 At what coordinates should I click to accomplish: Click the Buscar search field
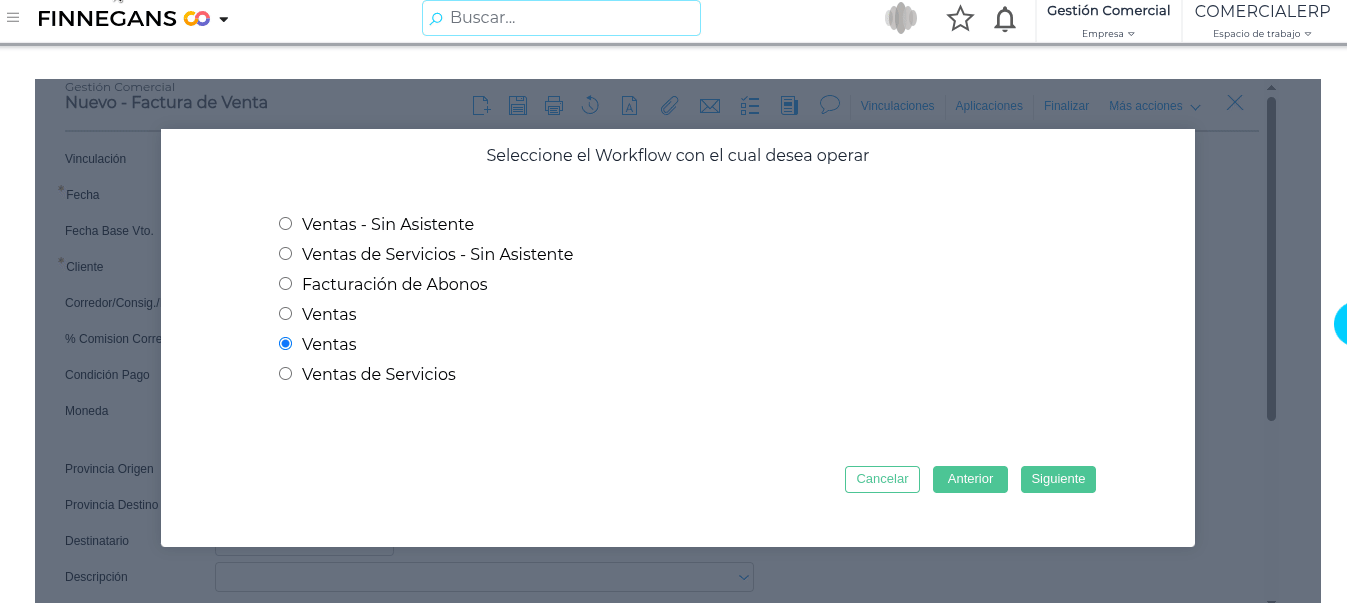561,18
